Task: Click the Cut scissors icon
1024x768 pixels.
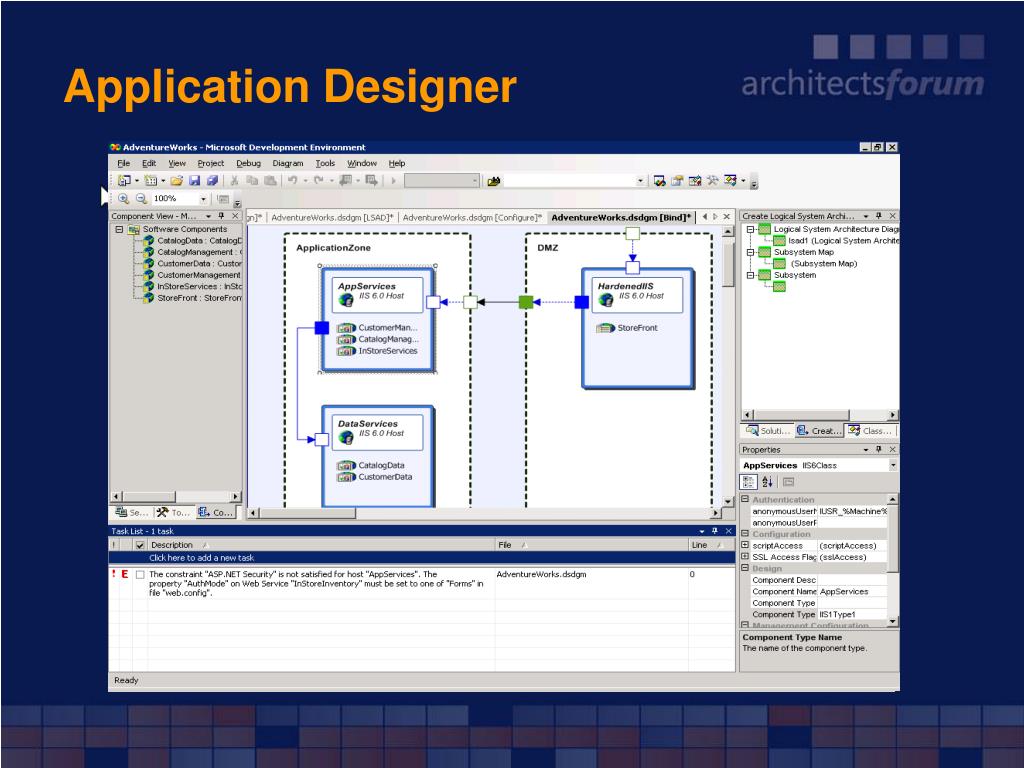Action: tap(234, 181)
